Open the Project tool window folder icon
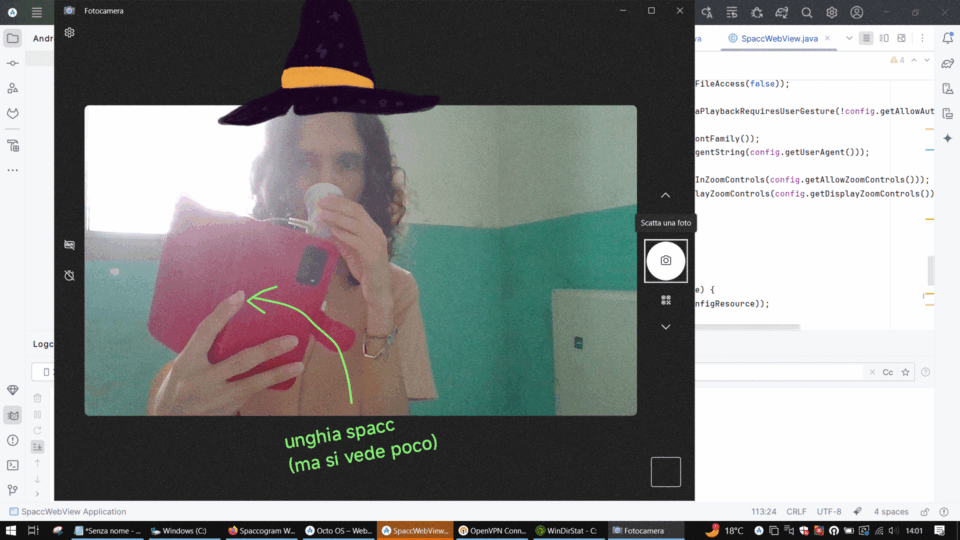Screen dimensions: 960x540 13,38
